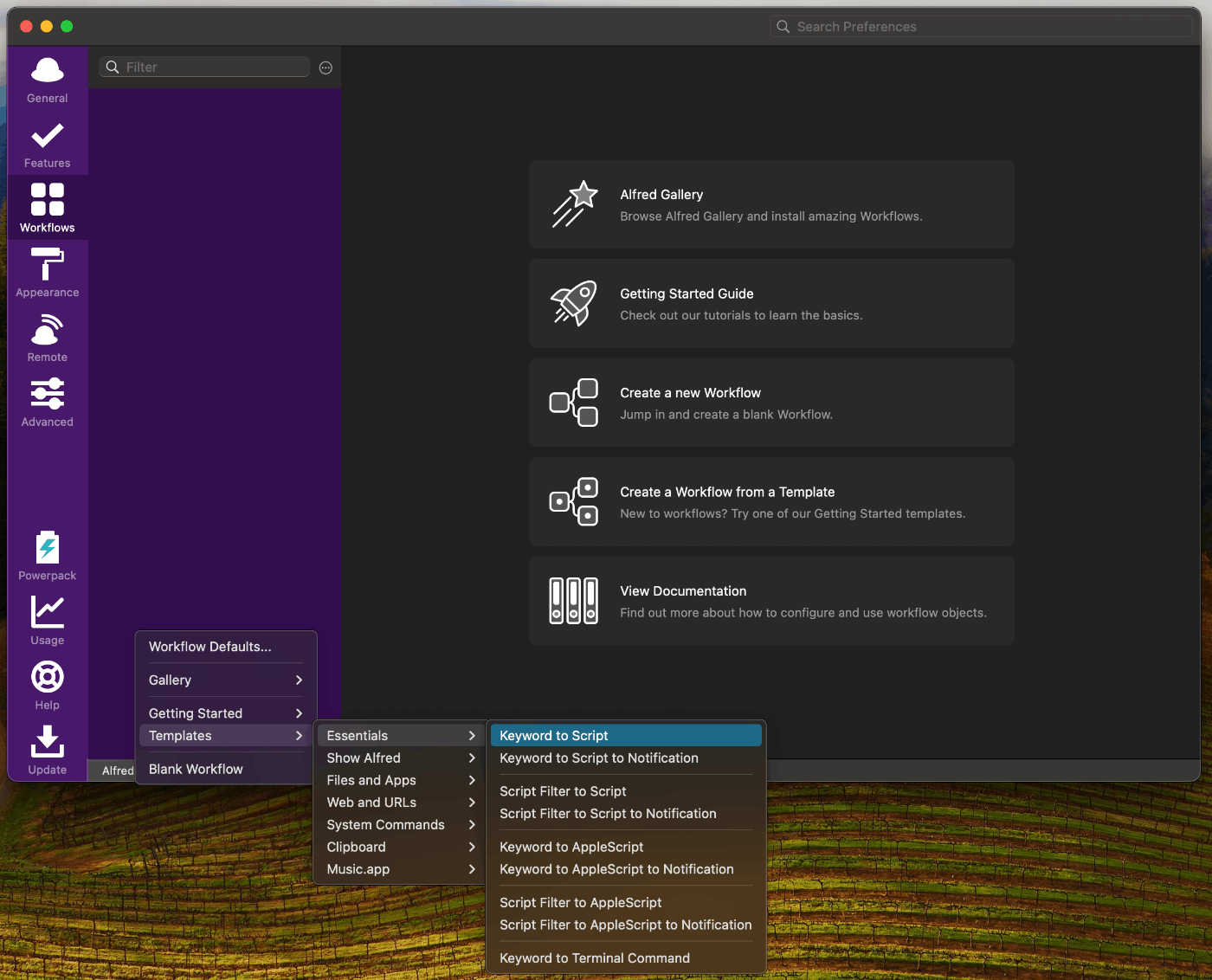Select Script Filter to Script to Notification

[x=626, y=814]
